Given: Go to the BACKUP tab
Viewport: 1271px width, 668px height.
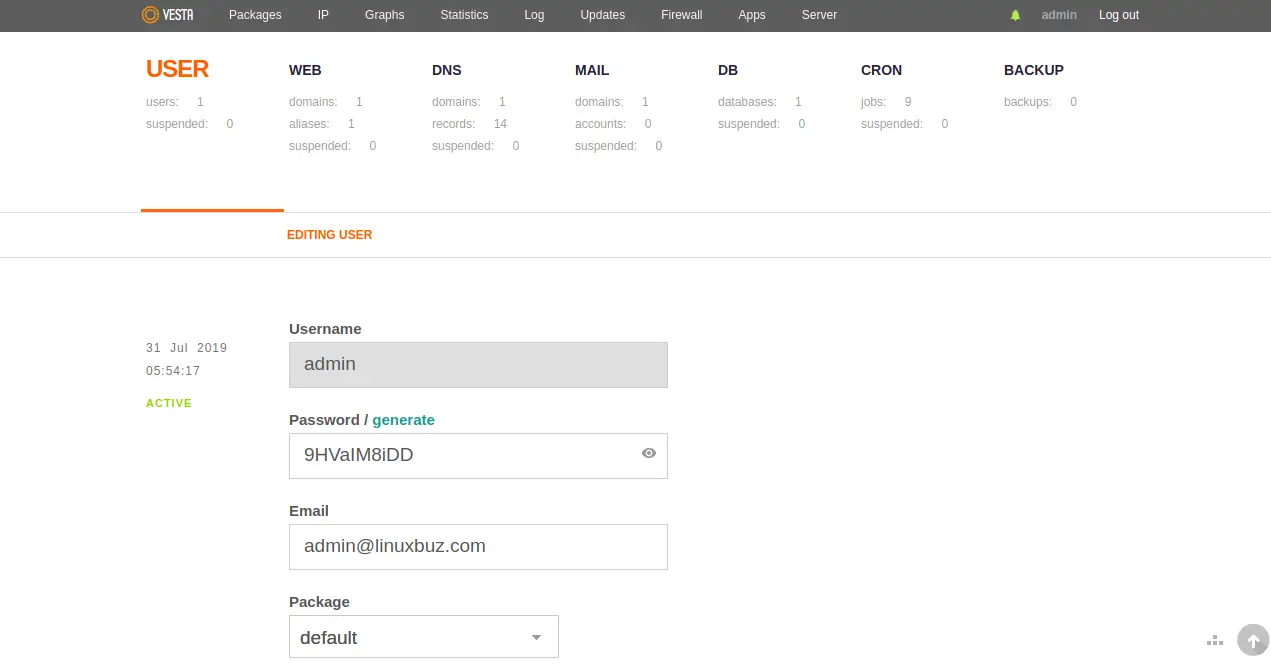Looking at the screenshot, I should coord(1033,70).
